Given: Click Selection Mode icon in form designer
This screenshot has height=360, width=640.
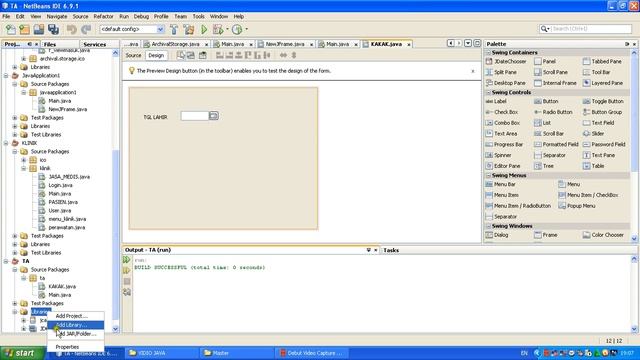Looking at the screenshot, I should [181, 56].
